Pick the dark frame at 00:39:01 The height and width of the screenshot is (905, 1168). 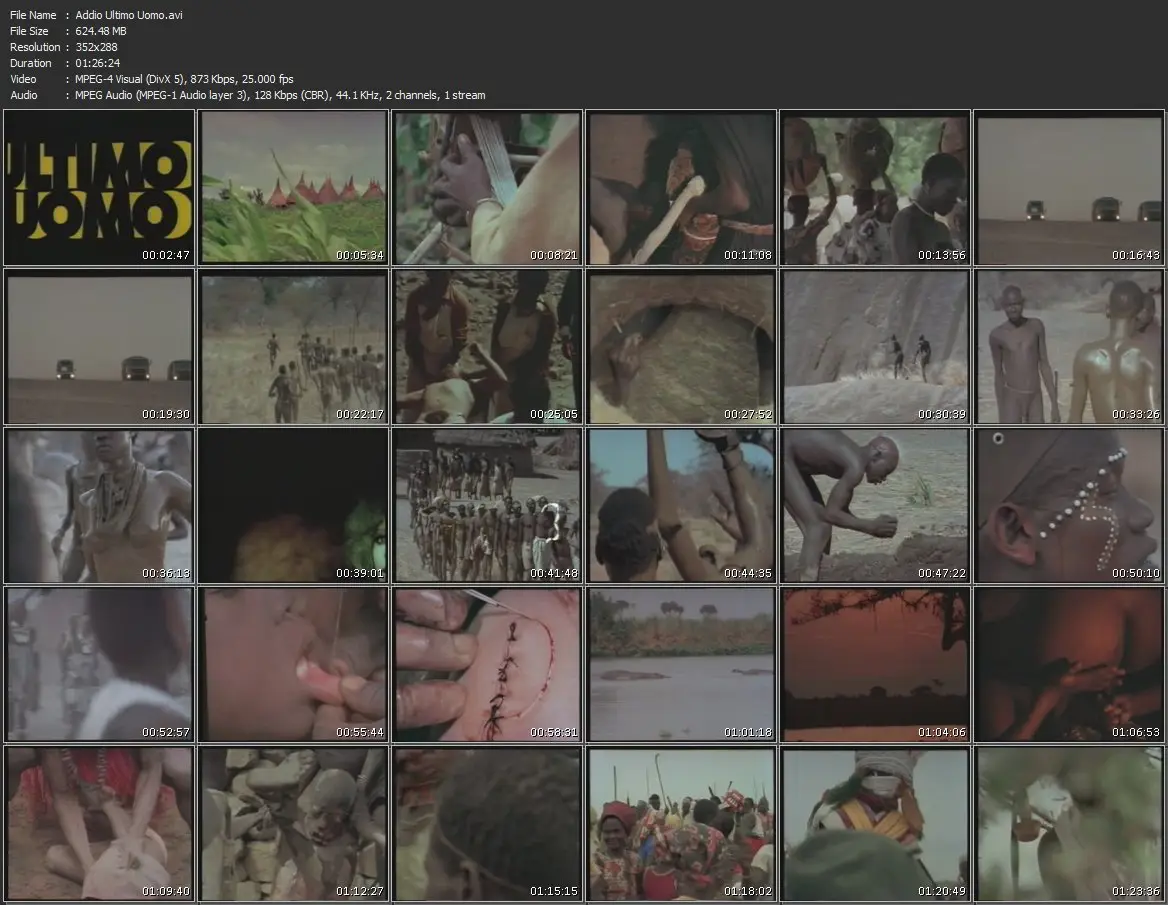pos(293,506)
